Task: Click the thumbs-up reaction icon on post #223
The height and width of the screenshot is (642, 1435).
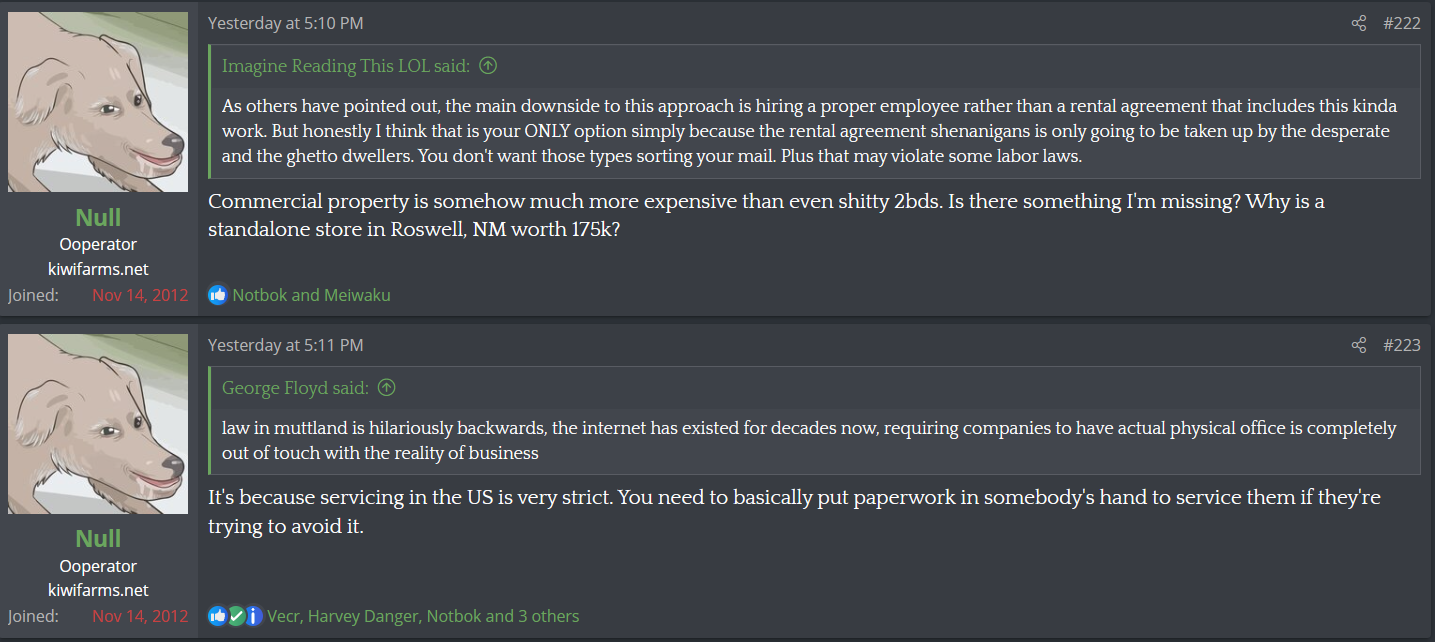Action: [x=217, y=616]
